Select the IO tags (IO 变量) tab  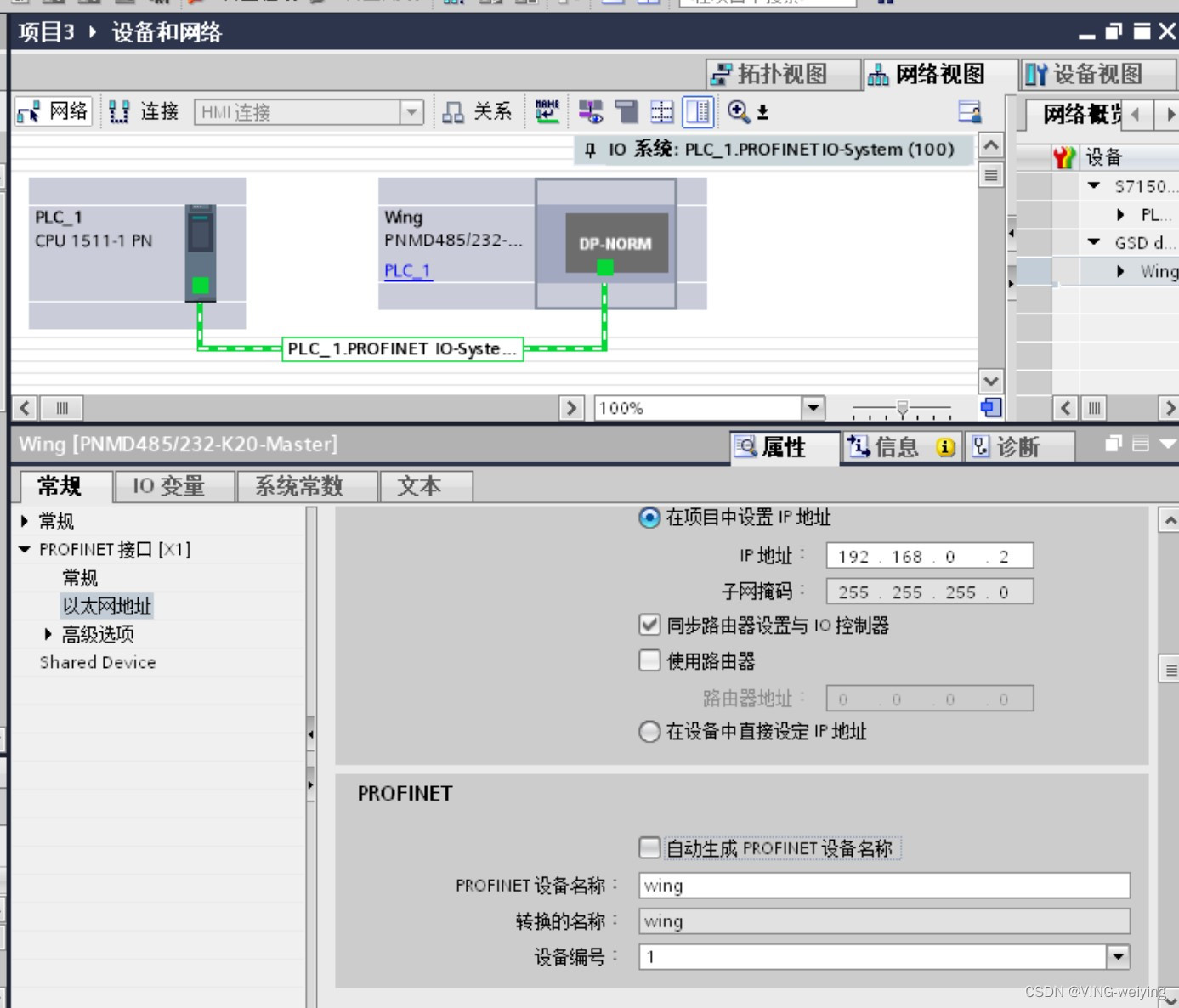(174, 486)
